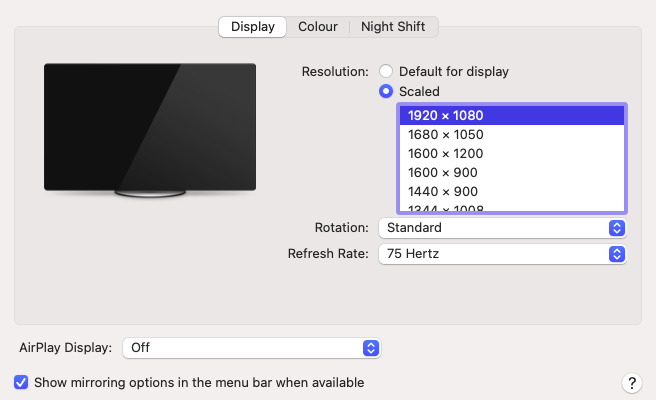
Task: Open the AirPlay Display dropdown
Action: [251, 348]
